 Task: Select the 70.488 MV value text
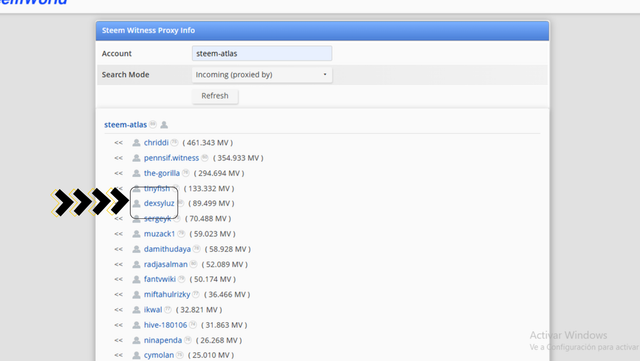(x=208, y=218)
